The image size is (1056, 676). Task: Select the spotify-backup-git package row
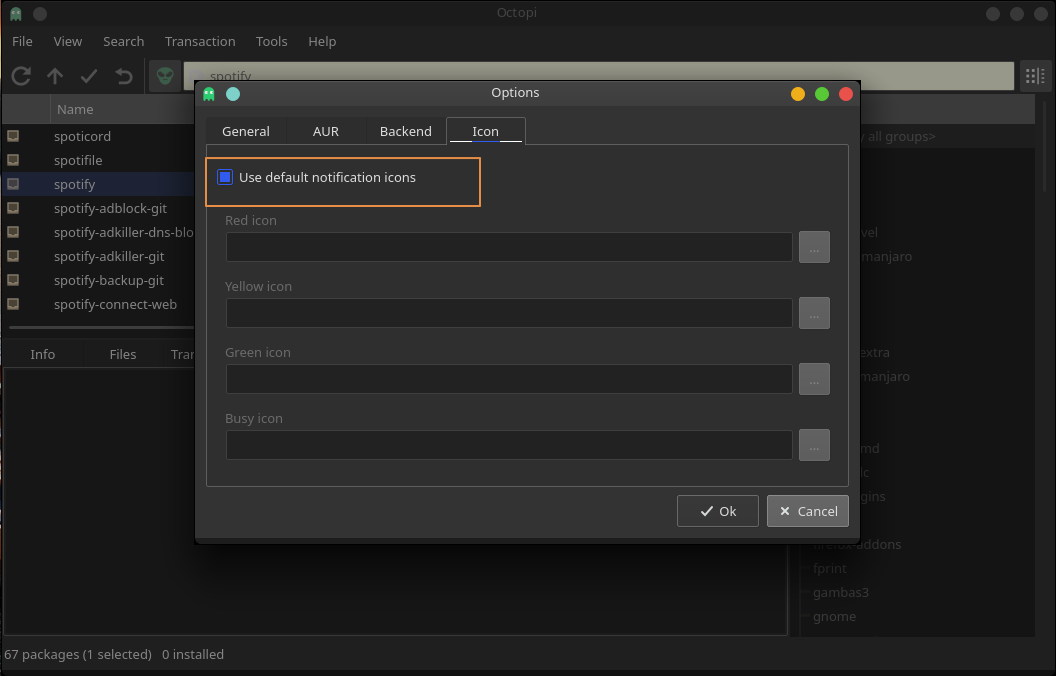[x=109, y=280]
